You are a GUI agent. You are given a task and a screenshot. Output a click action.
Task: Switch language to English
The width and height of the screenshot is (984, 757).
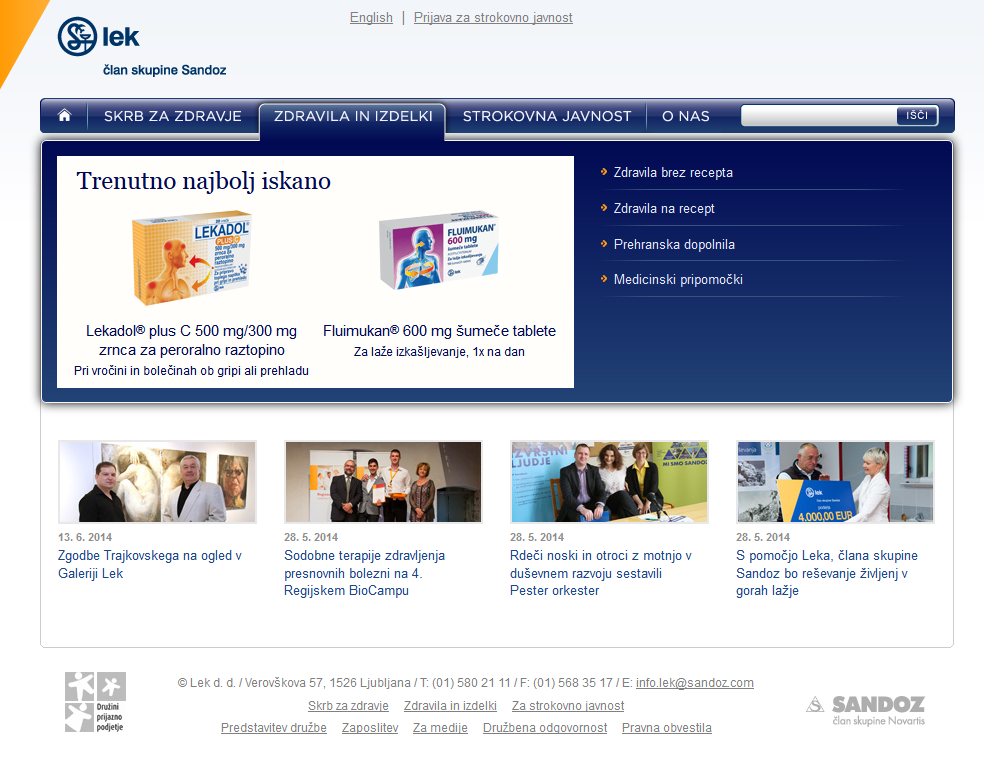point(371,18)
